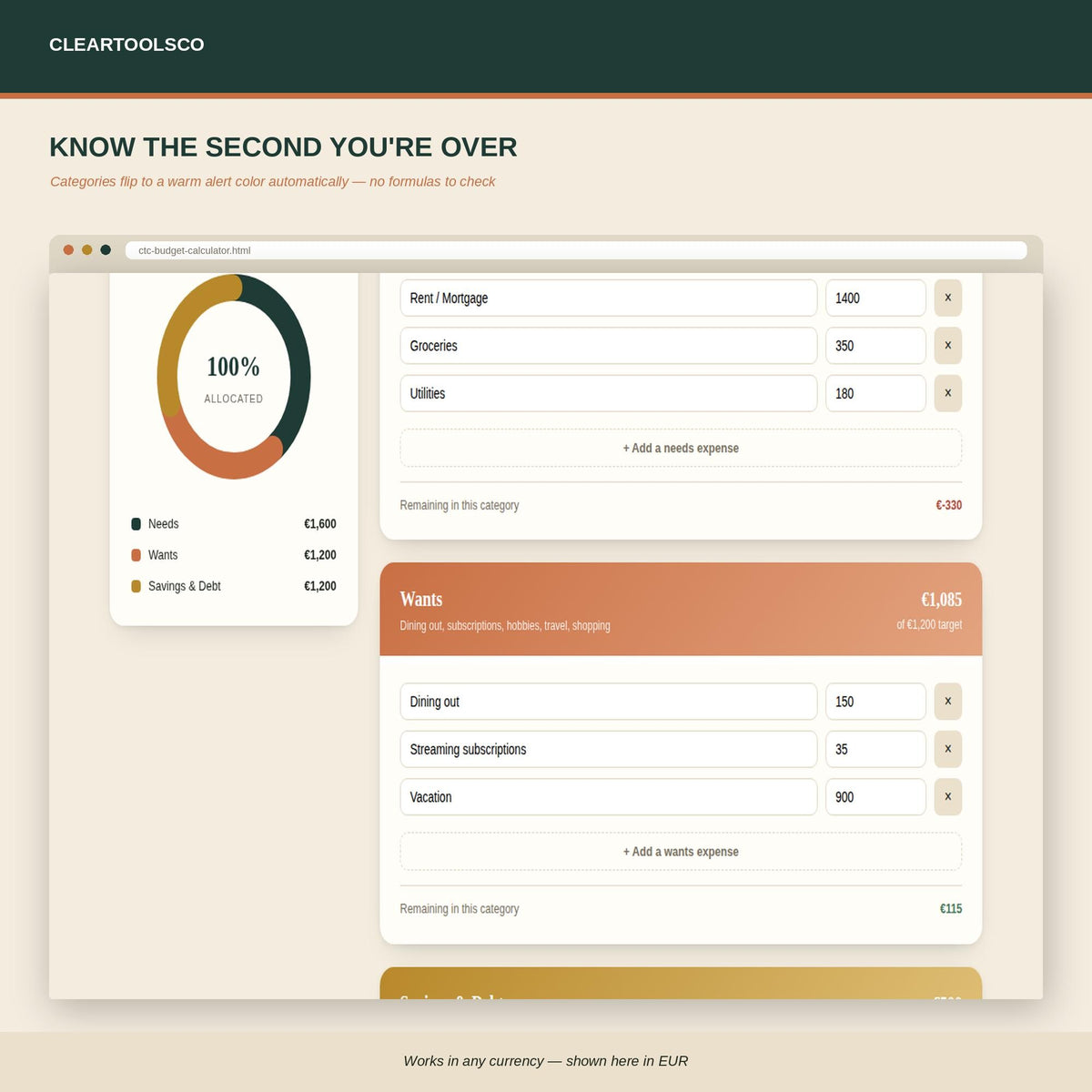
Task: Click the red browser window dot
Action: pos(68,249)
